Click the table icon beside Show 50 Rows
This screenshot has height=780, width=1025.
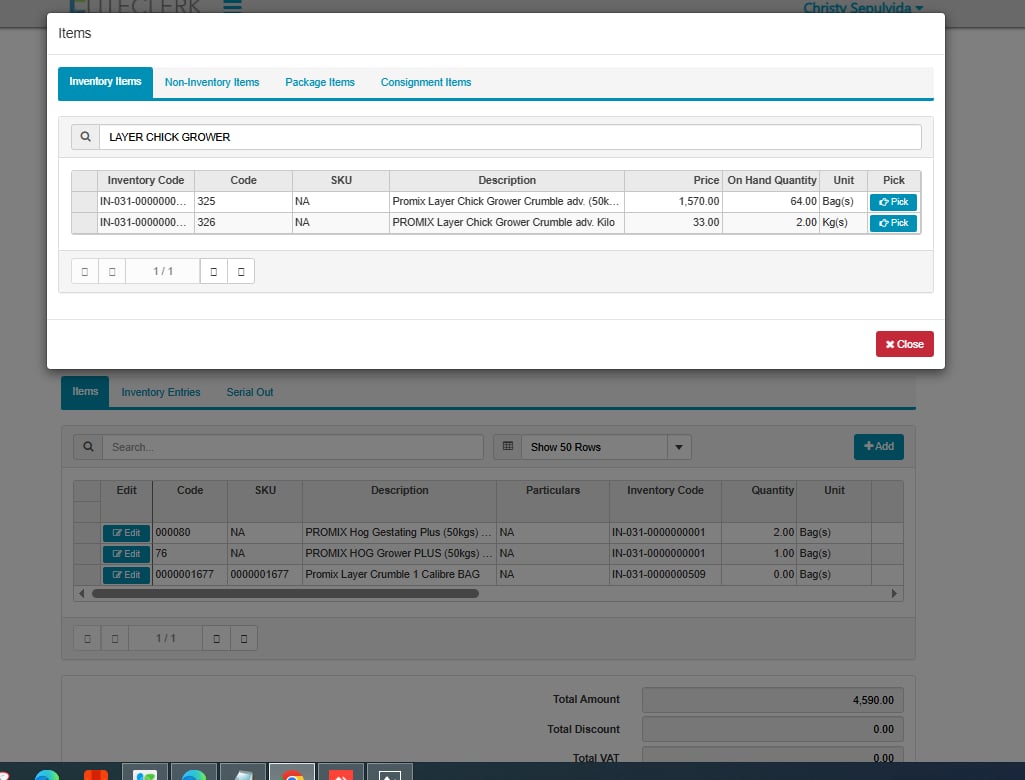coord(507,447)
